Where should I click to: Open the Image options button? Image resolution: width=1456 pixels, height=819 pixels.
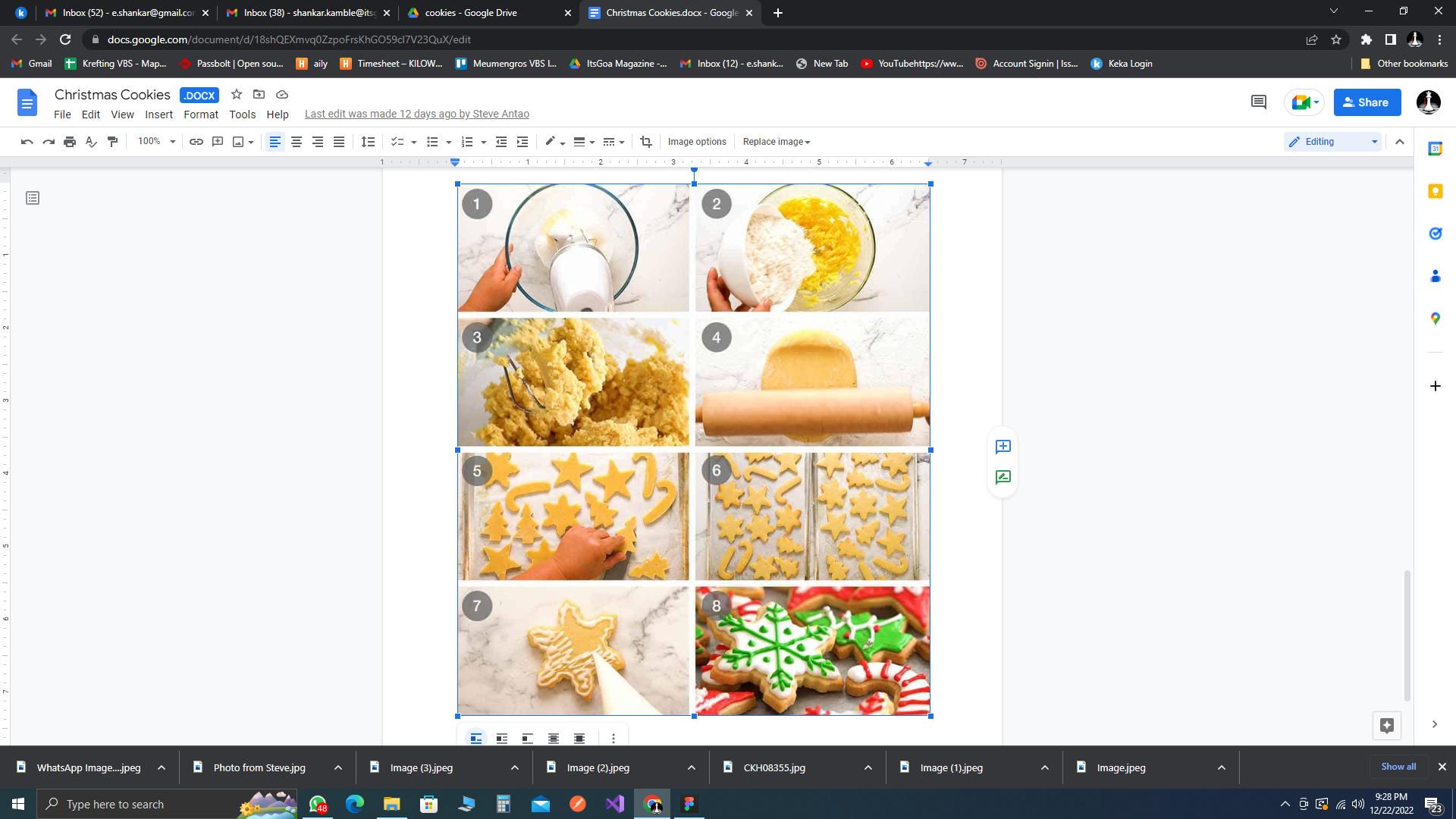pyautogui.click(x=696, y=142)
